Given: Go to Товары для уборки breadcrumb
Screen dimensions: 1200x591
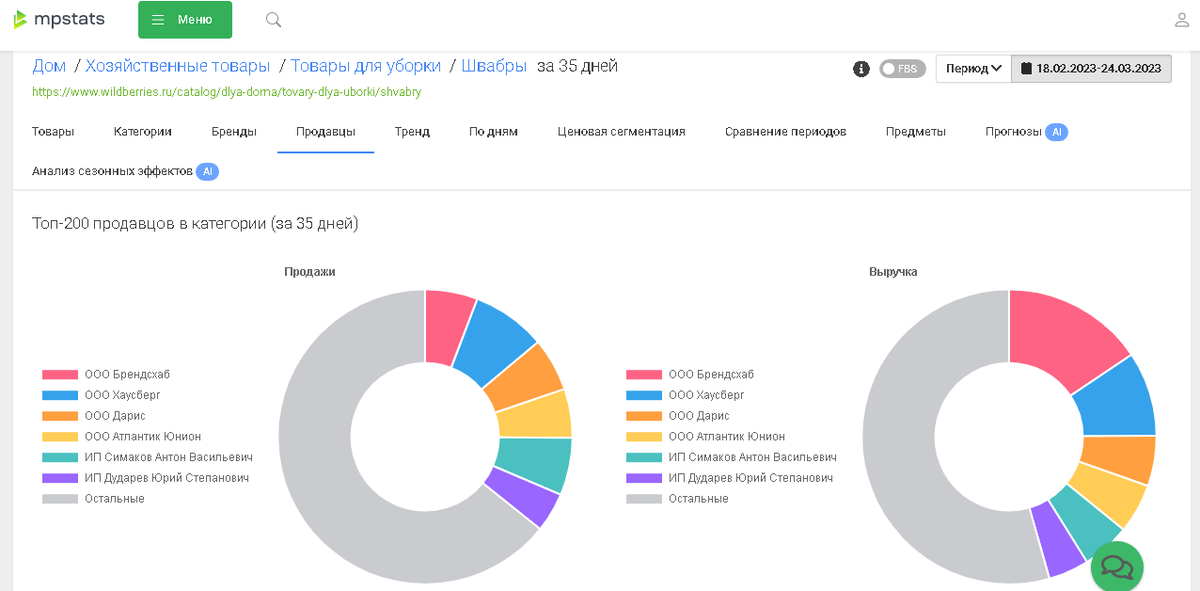Looking at the screenshot, I should 366,66.
